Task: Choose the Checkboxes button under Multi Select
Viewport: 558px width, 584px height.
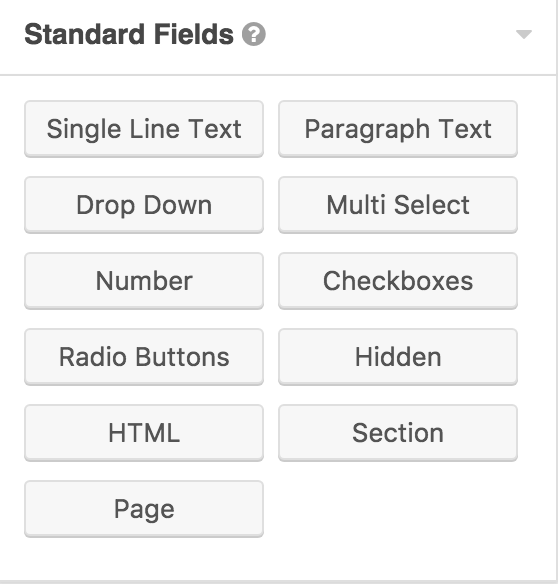Action: 398,281
